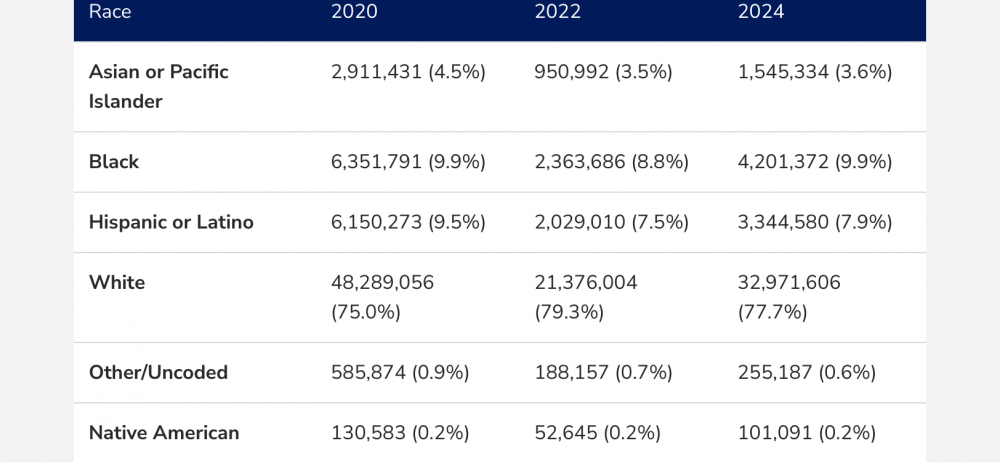Image resolution: width=1000 pixels, height=462 pixels.
Task: Click the 2024 column header
Action: (x=761, y=12)
